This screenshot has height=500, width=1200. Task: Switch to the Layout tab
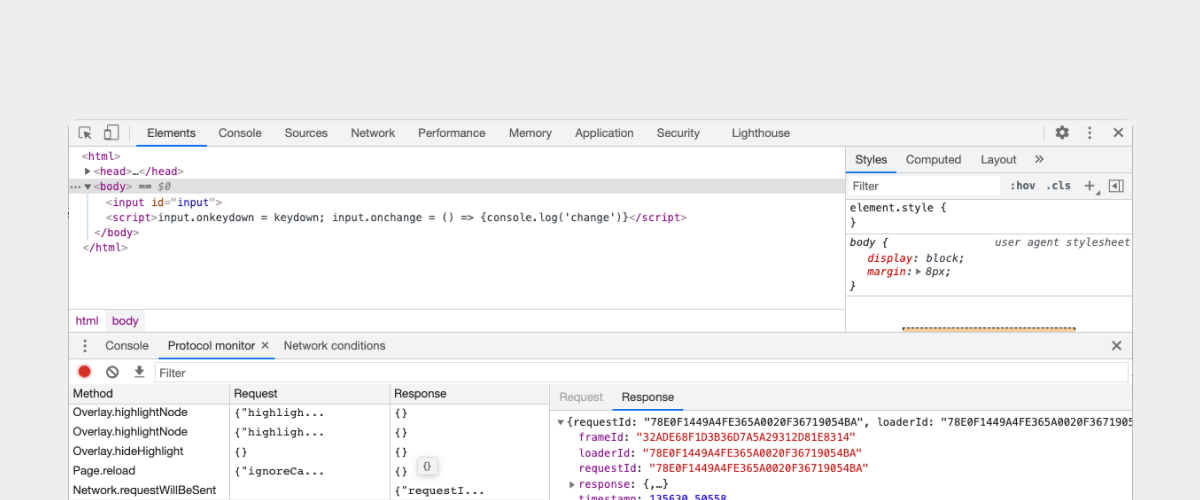coord(998,159)
